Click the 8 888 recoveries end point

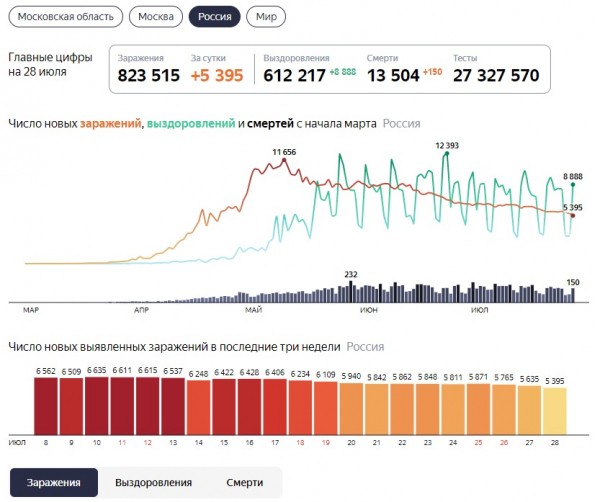572,185
